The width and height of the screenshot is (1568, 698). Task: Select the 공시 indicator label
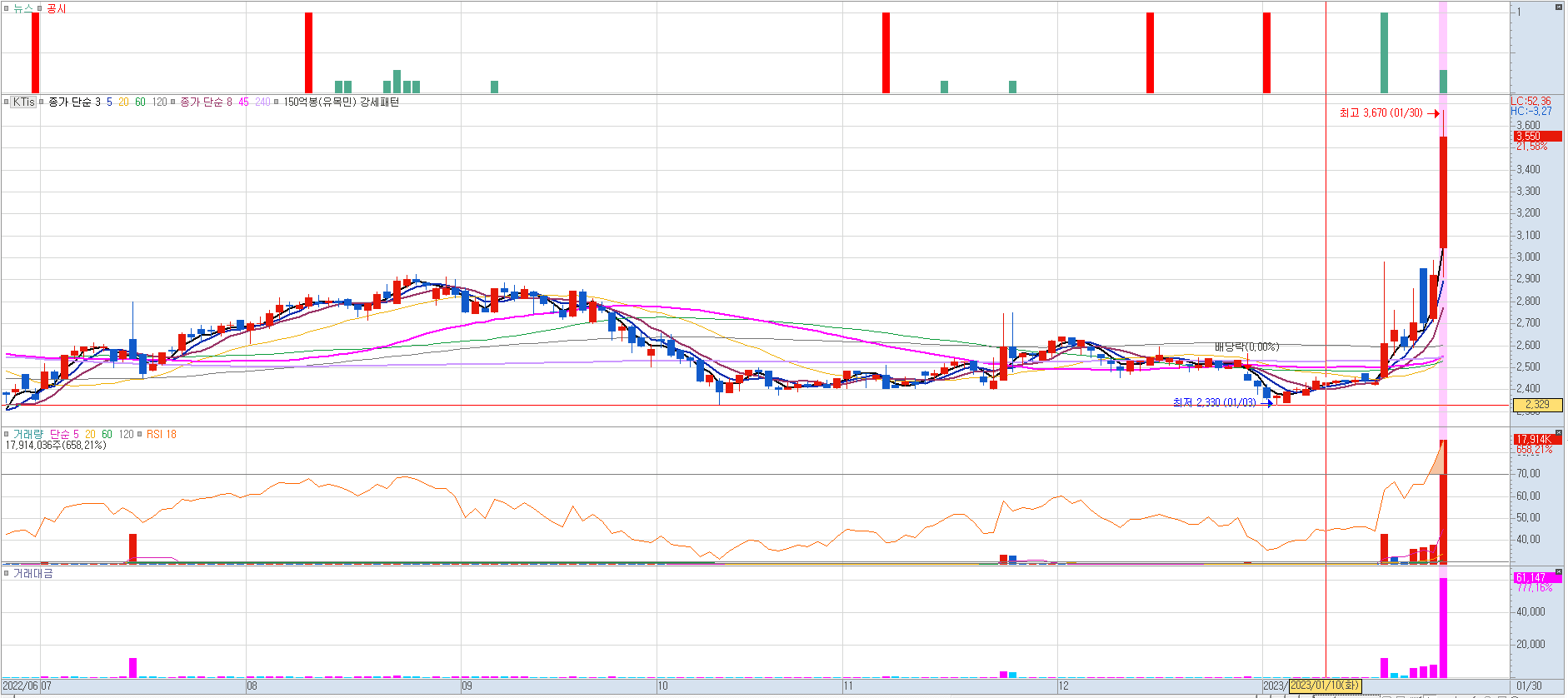pyautogui.click(x=56, y=8)
